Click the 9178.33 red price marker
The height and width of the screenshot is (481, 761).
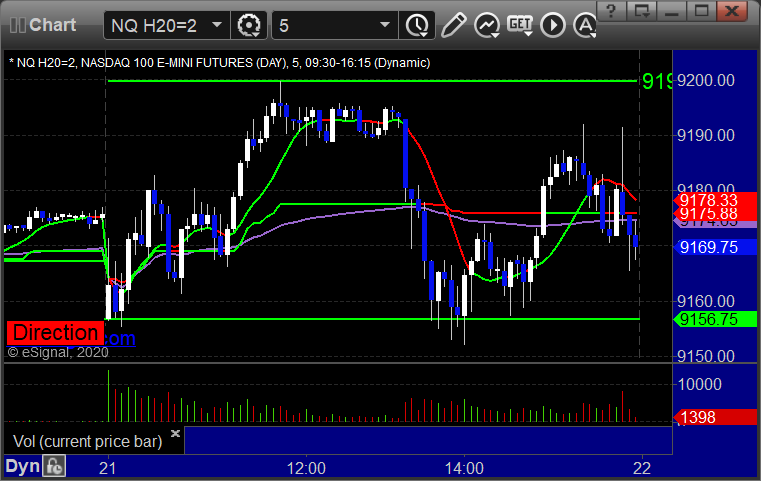click(x=714, y=199)
